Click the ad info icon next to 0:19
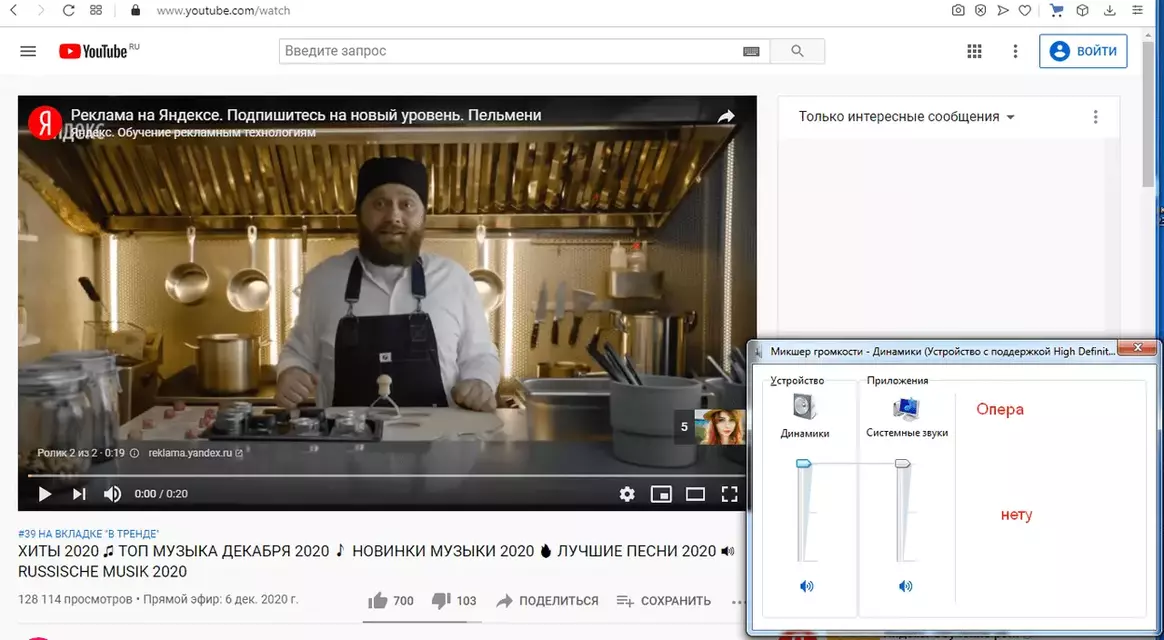The width and height of the screenshot is (1164, 640). click(x=134, y=452)
